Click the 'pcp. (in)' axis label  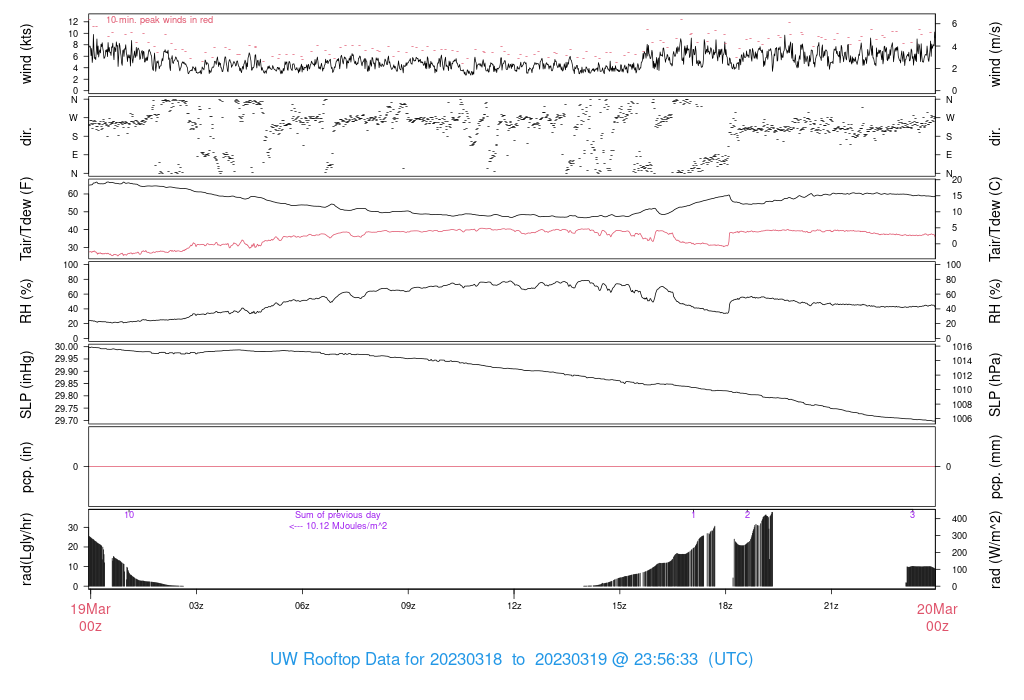tap(26, 467)
